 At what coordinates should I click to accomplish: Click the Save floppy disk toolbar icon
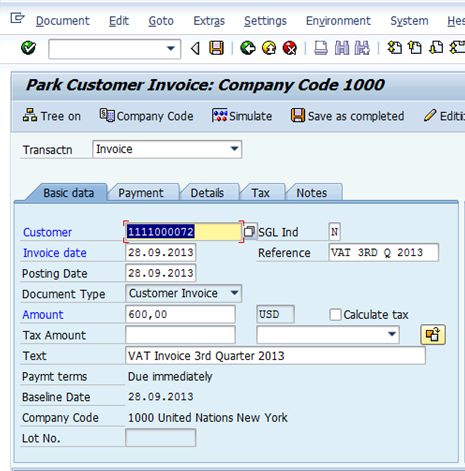pyautogui.click(x=216, y=48)
